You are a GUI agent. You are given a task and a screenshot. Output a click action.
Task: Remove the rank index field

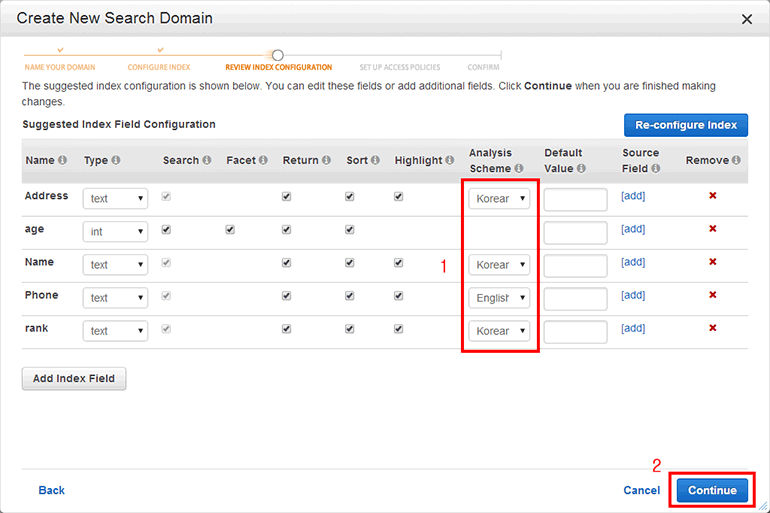pos(712,328)
